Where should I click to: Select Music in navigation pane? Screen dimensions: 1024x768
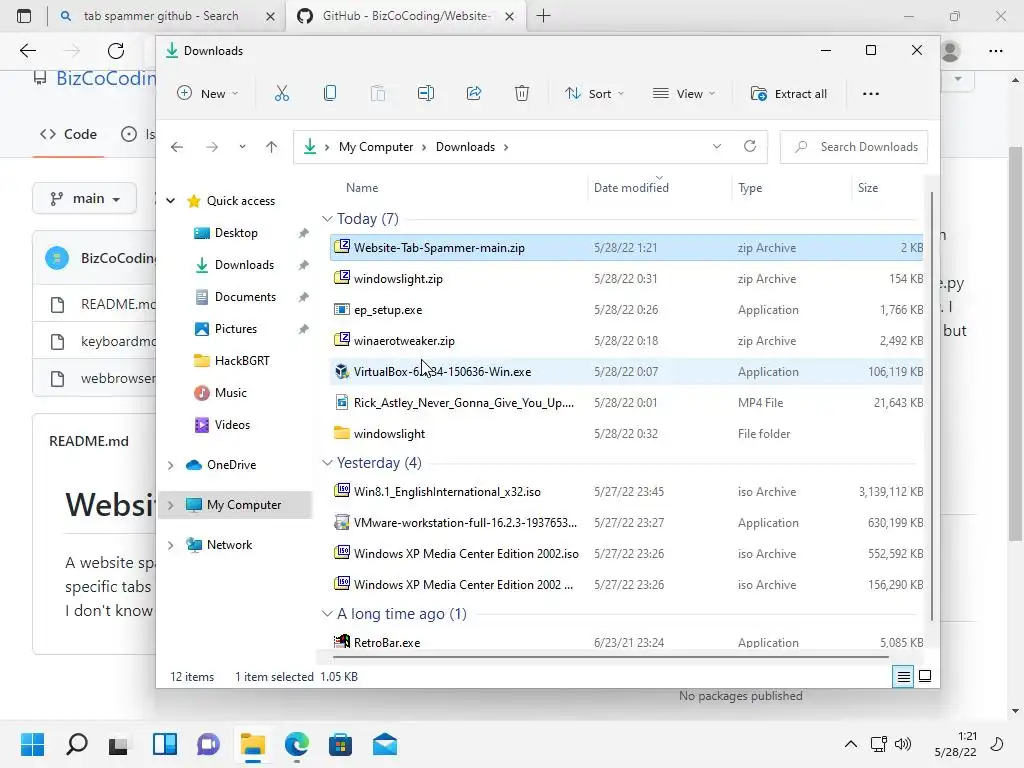(x=231, y=393)
